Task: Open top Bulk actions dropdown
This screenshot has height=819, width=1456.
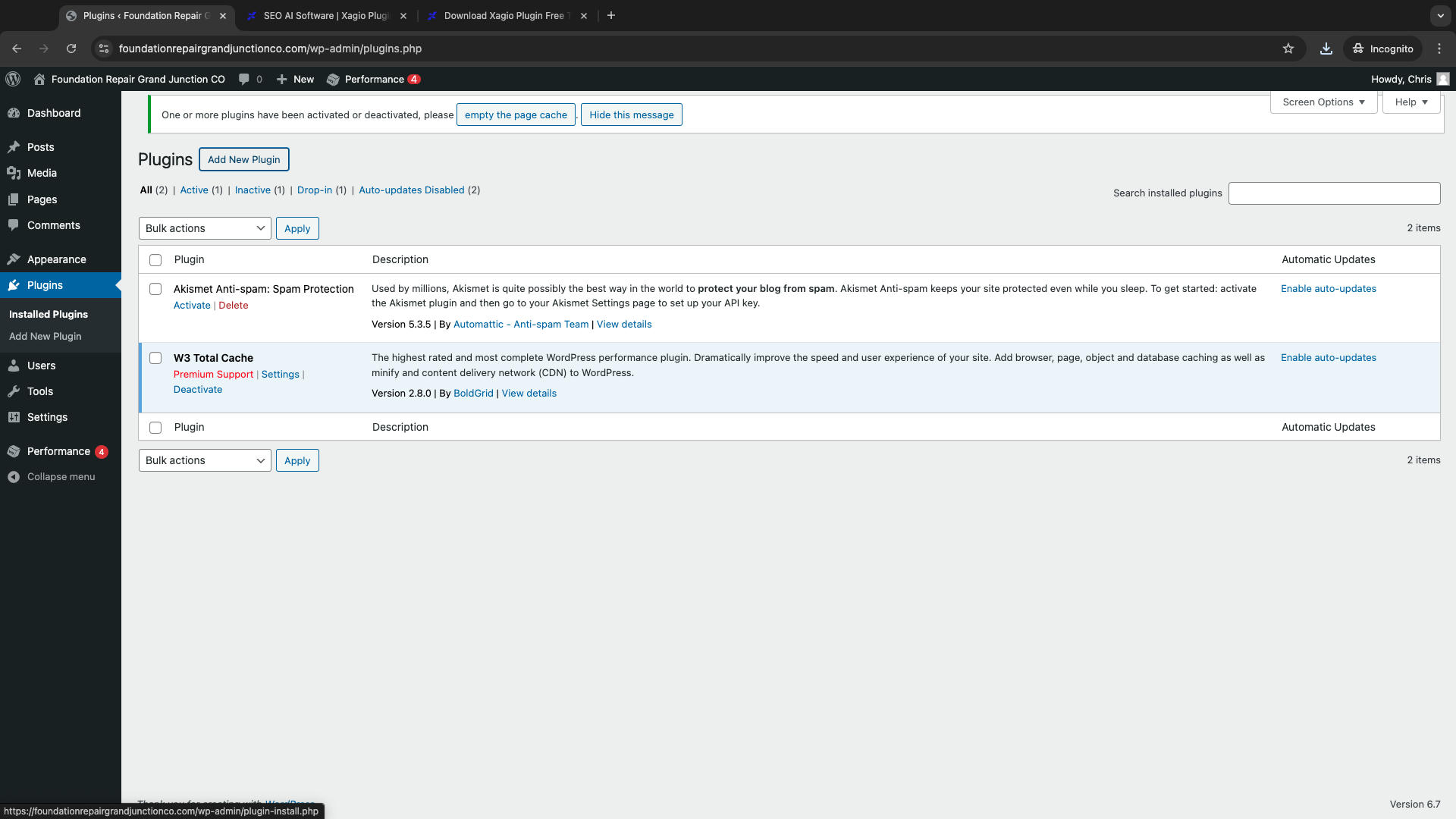Action: (x=205, y=228)
